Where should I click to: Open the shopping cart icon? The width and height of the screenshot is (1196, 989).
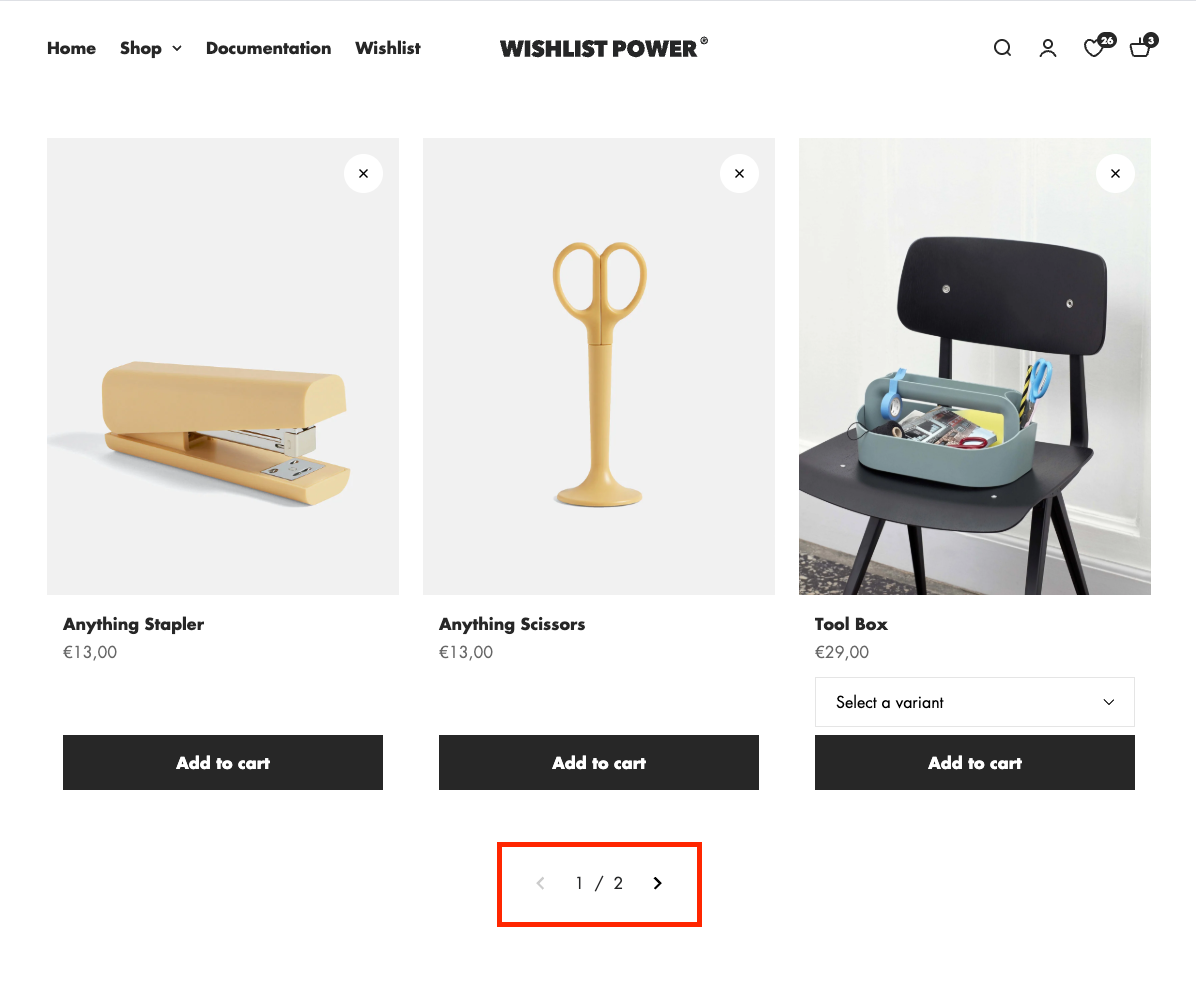tap(1143, 46)
